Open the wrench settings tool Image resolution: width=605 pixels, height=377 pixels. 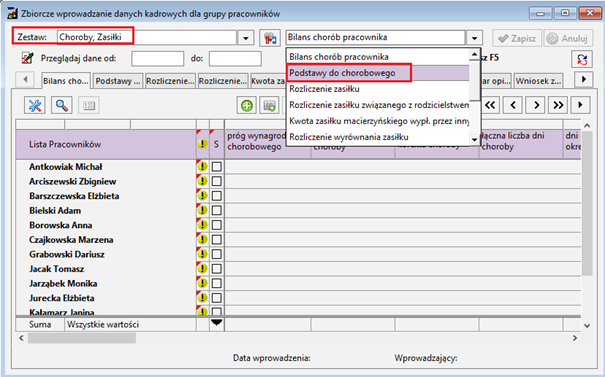(34, 105)
